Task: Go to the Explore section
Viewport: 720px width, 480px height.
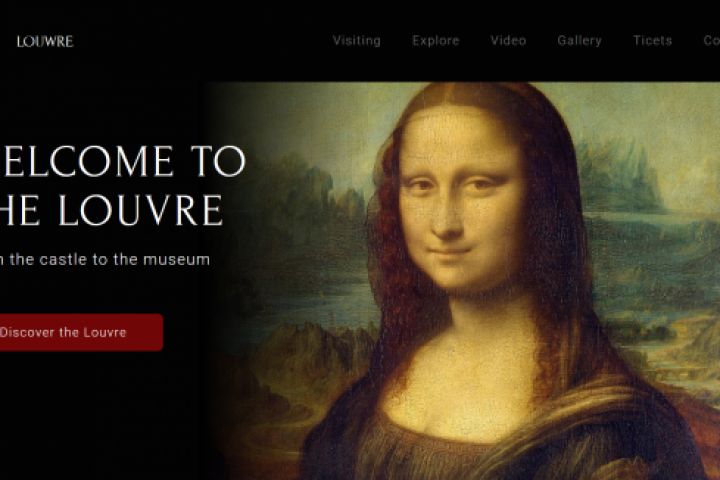Action: click(436, 41)
